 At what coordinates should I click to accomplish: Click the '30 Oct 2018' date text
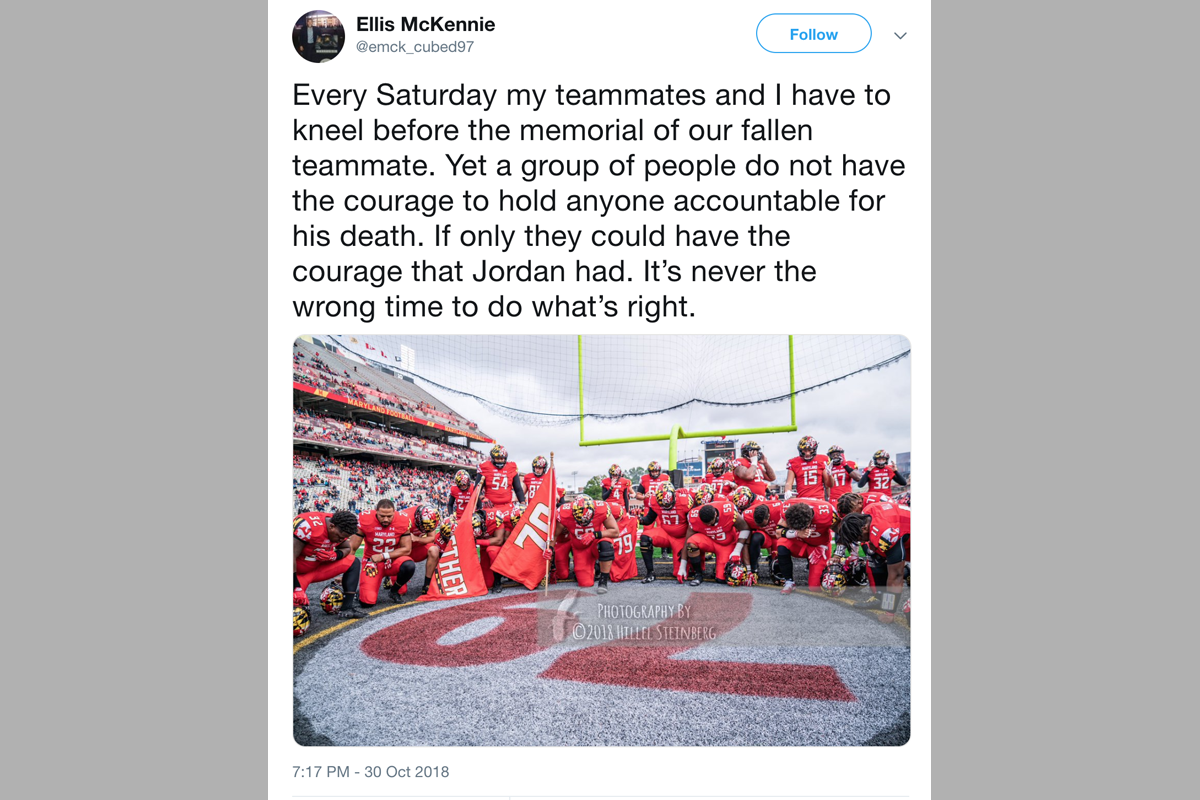[x=405, y=771]
